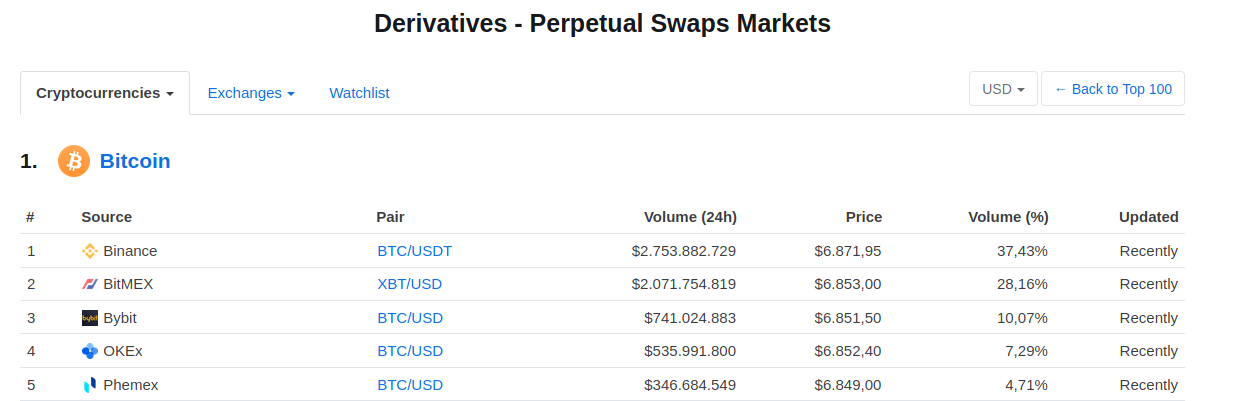Image resolution: width=1241 pixels, height=401 pixels.
Task: Click the Phemex exchange icon
Action: pos(90,385)
